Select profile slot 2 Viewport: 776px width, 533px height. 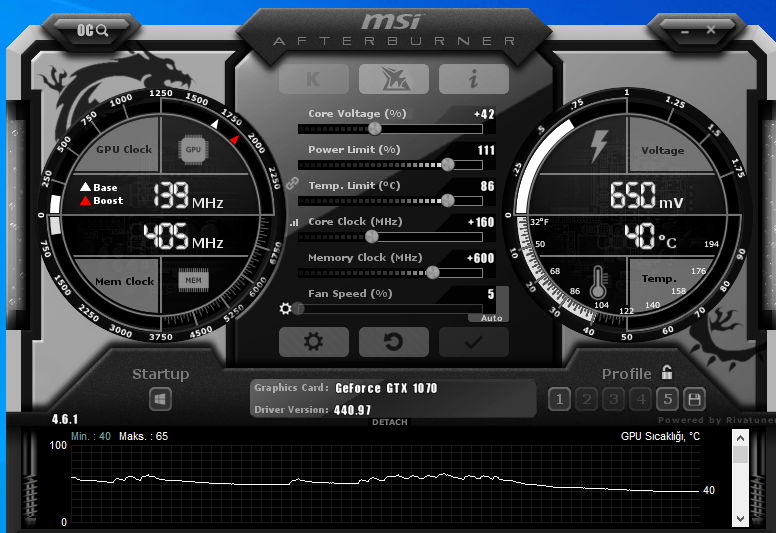[x=587, y=399]
